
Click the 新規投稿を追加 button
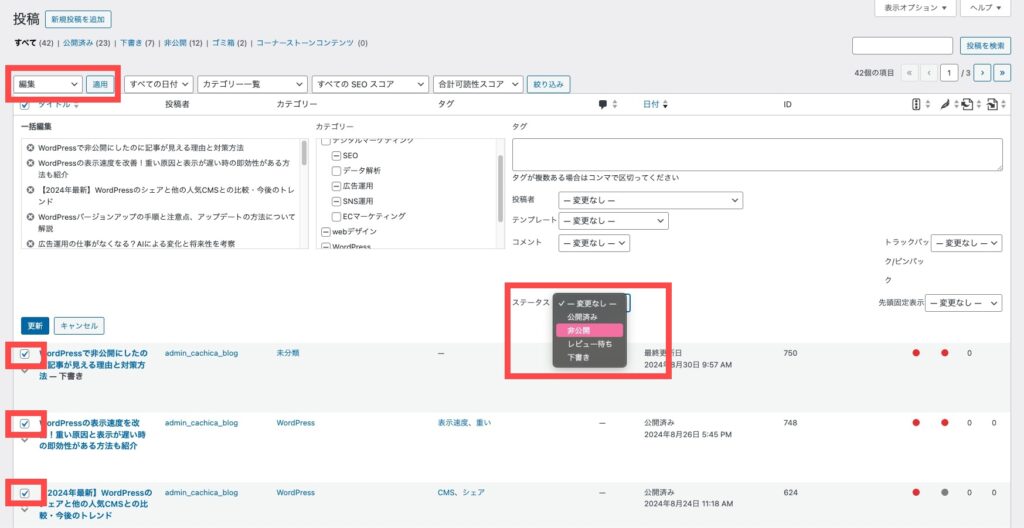click(78, 20)
